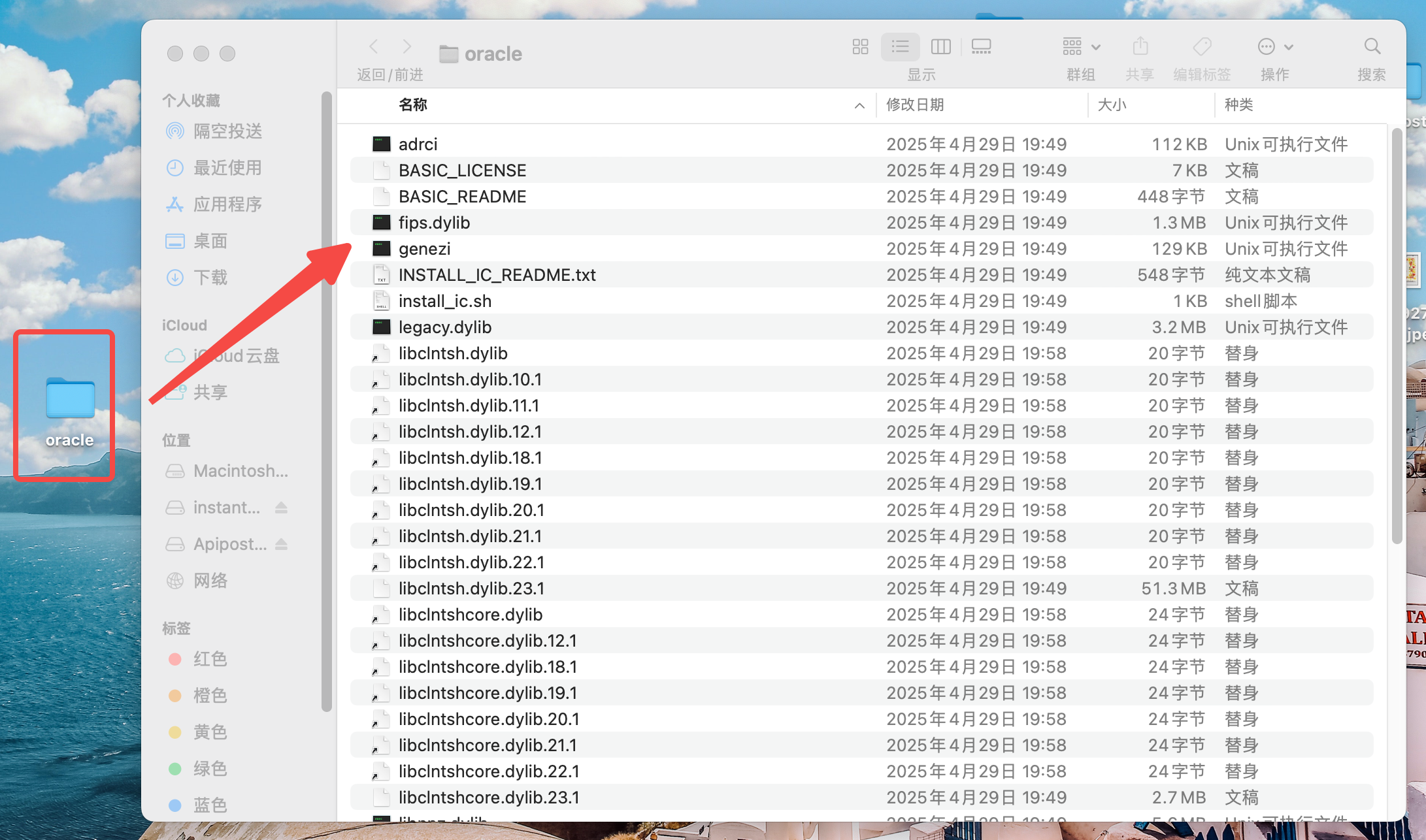The width and height of the screenshot is (1426, 840).
Task: Select libclntshcore.dylib.21.1 alias row
Action: [x=861, y=745]
